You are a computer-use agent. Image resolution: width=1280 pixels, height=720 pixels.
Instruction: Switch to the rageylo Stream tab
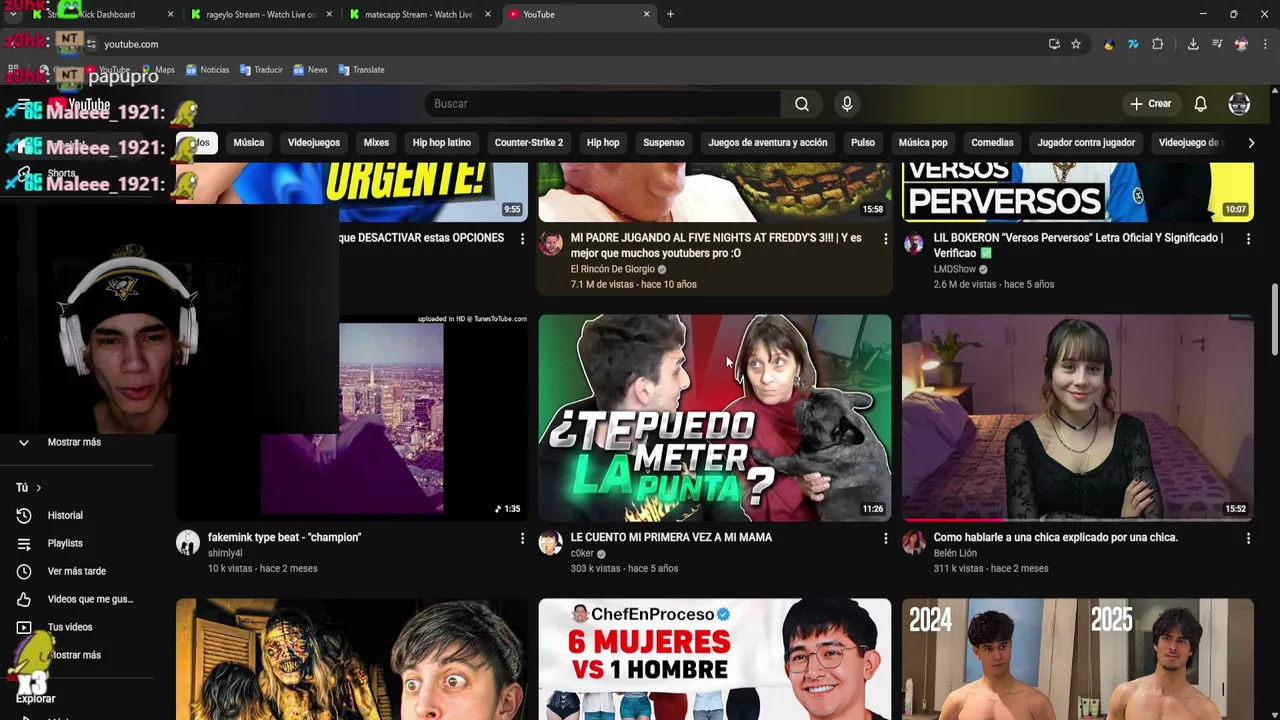pyautogui.click(x=261, y=14)
